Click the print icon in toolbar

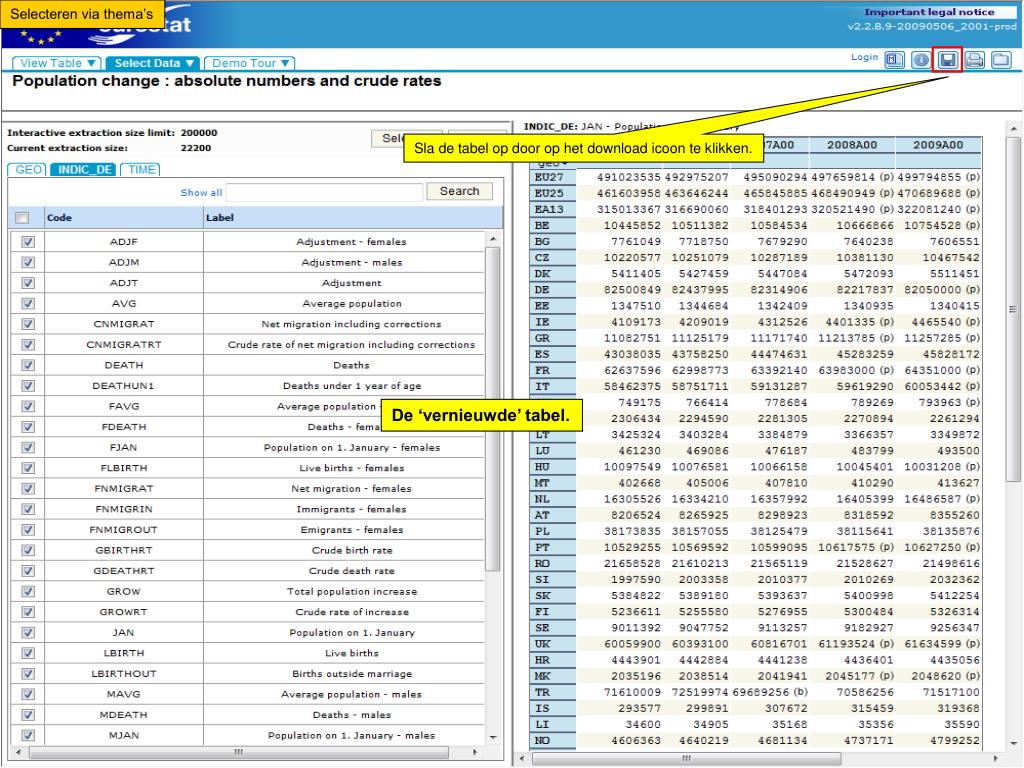tap(973, 60)
